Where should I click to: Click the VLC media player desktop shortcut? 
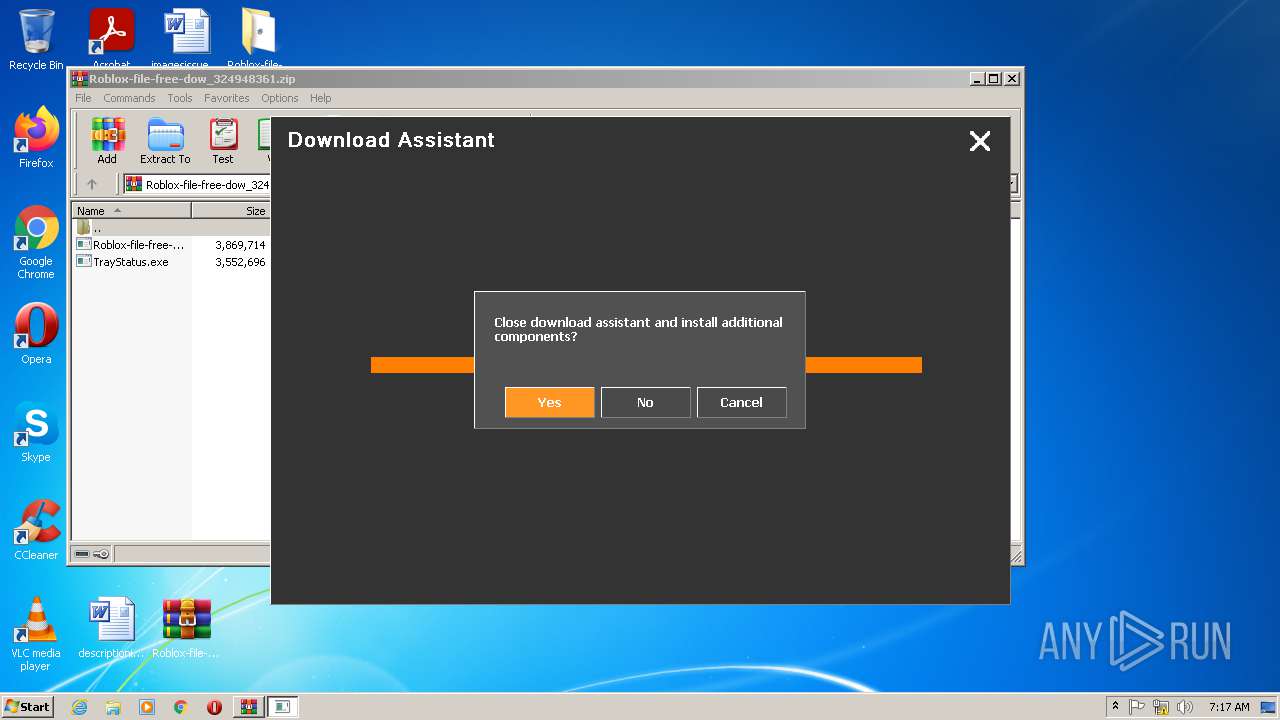click(x=36, y=634)
